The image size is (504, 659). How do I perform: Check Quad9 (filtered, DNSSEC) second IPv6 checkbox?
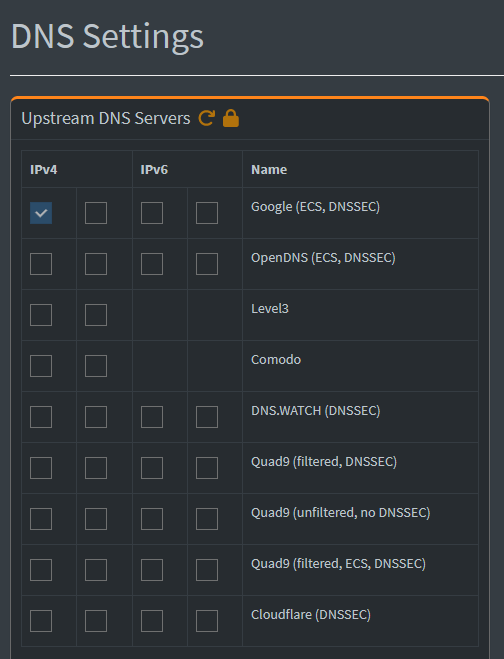tap(207, 468)
